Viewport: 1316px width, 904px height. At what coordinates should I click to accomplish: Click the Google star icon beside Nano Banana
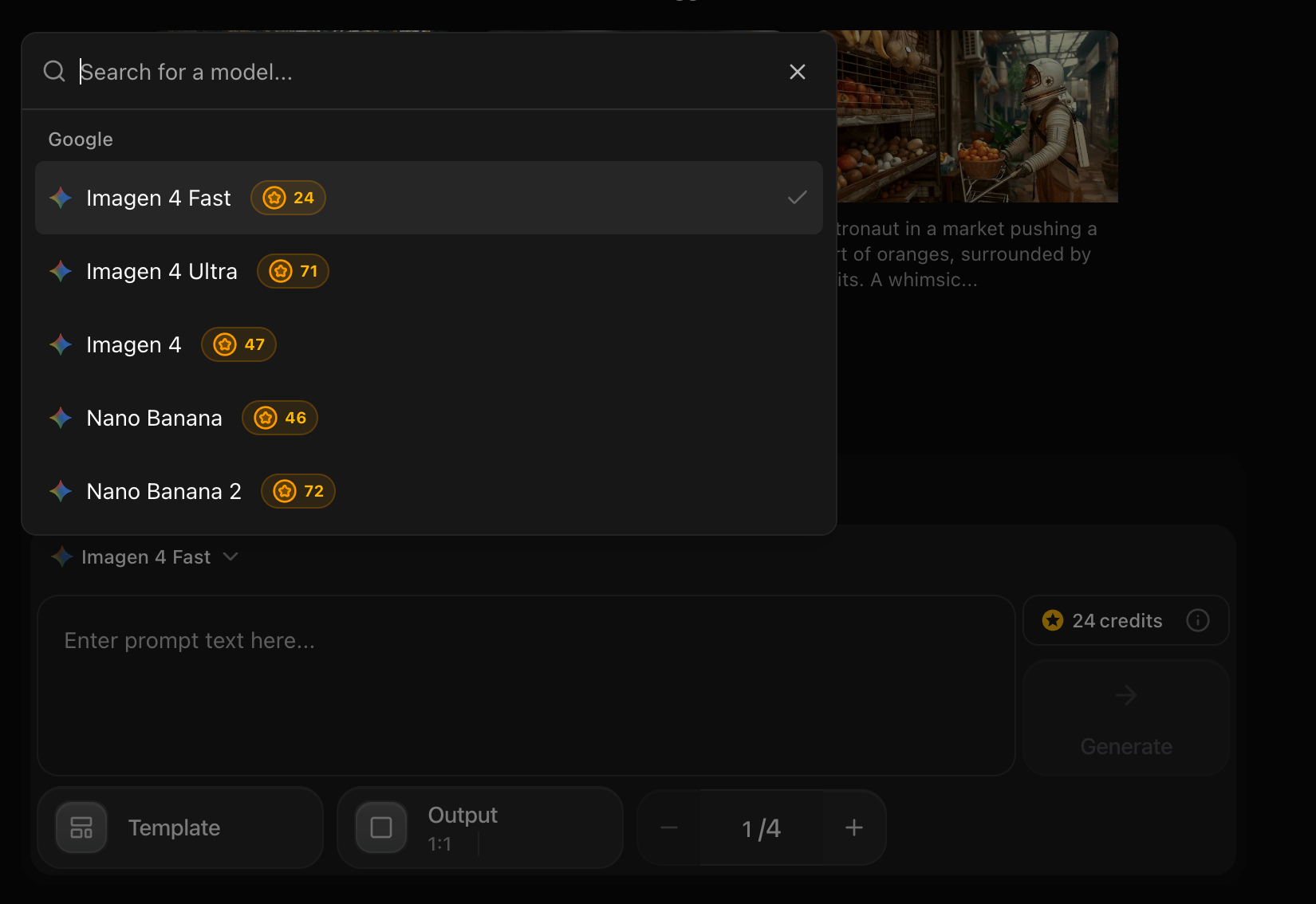(61, 418)
